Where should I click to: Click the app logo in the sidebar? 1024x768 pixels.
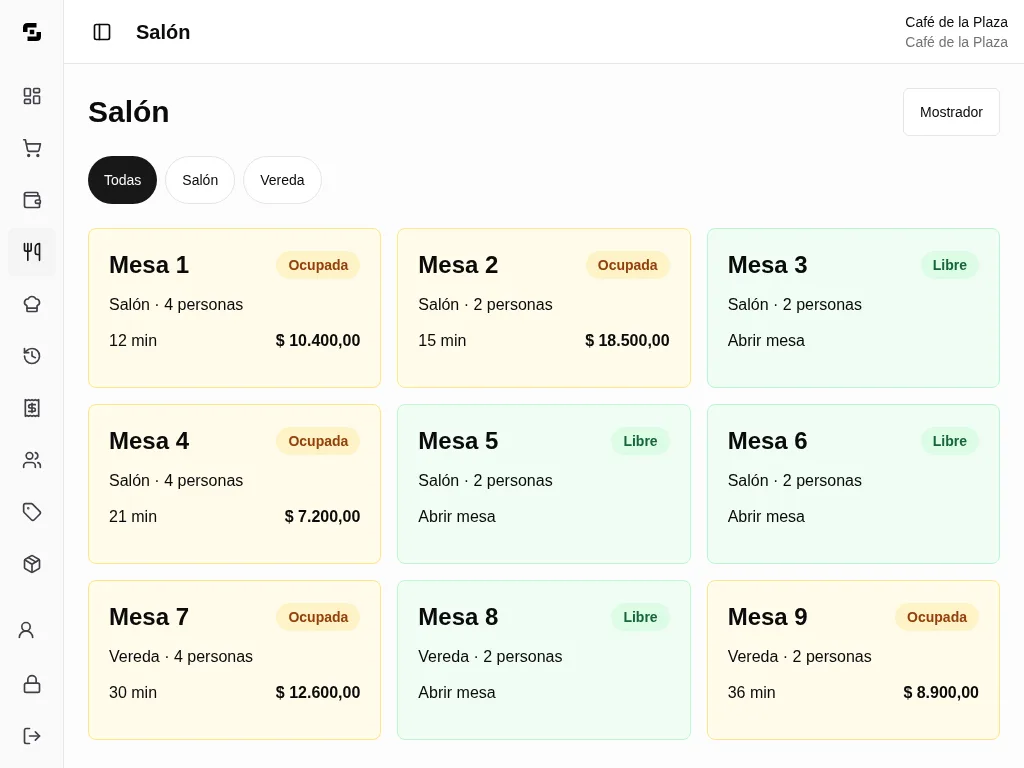click(x=31, y=31)
